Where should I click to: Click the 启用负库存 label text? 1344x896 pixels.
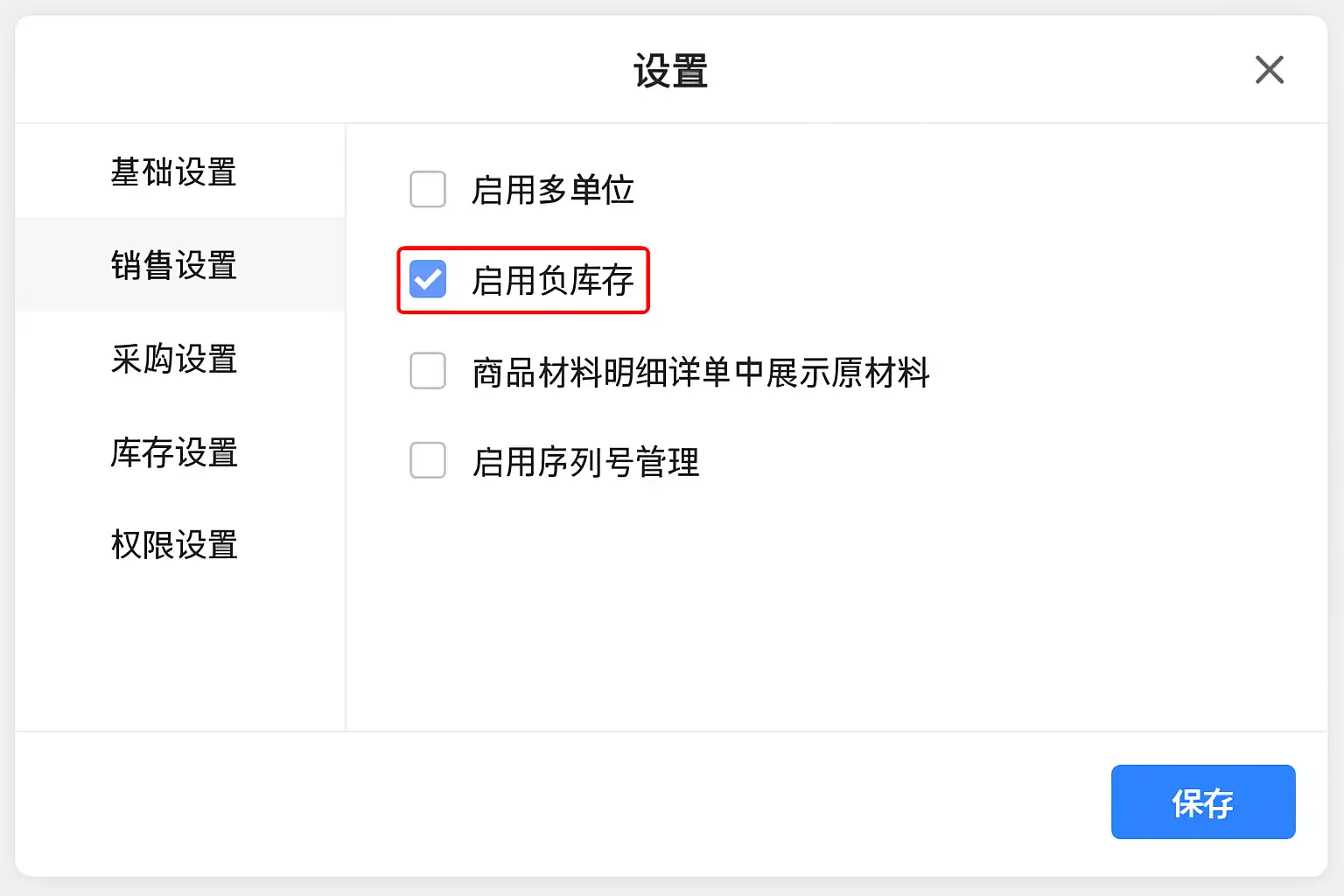tap(552, 281)
